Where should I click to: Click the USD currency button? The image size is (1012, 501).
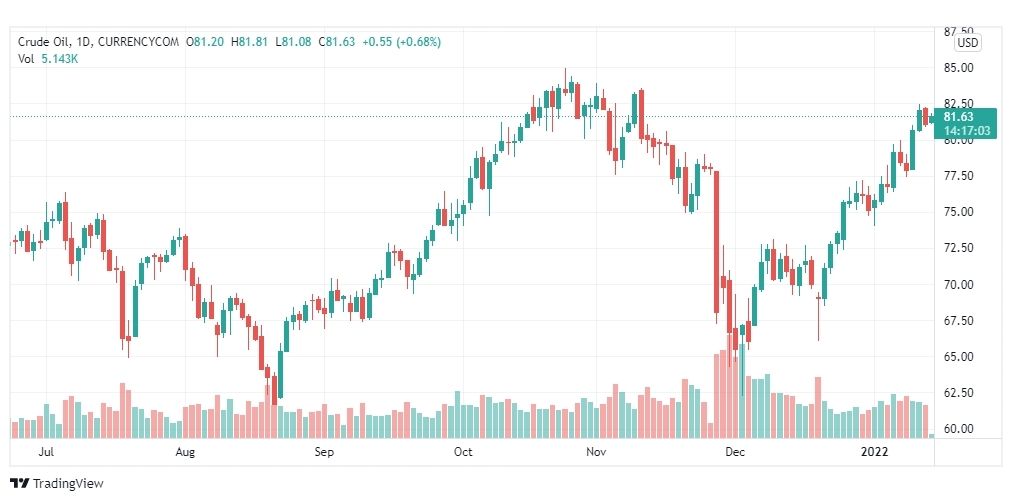point(967,43)
